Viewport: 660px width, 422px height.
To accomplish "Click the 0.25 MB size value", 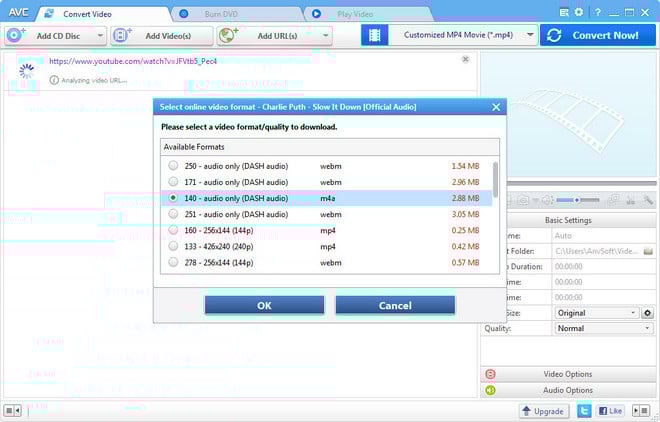I will point(465,231).
